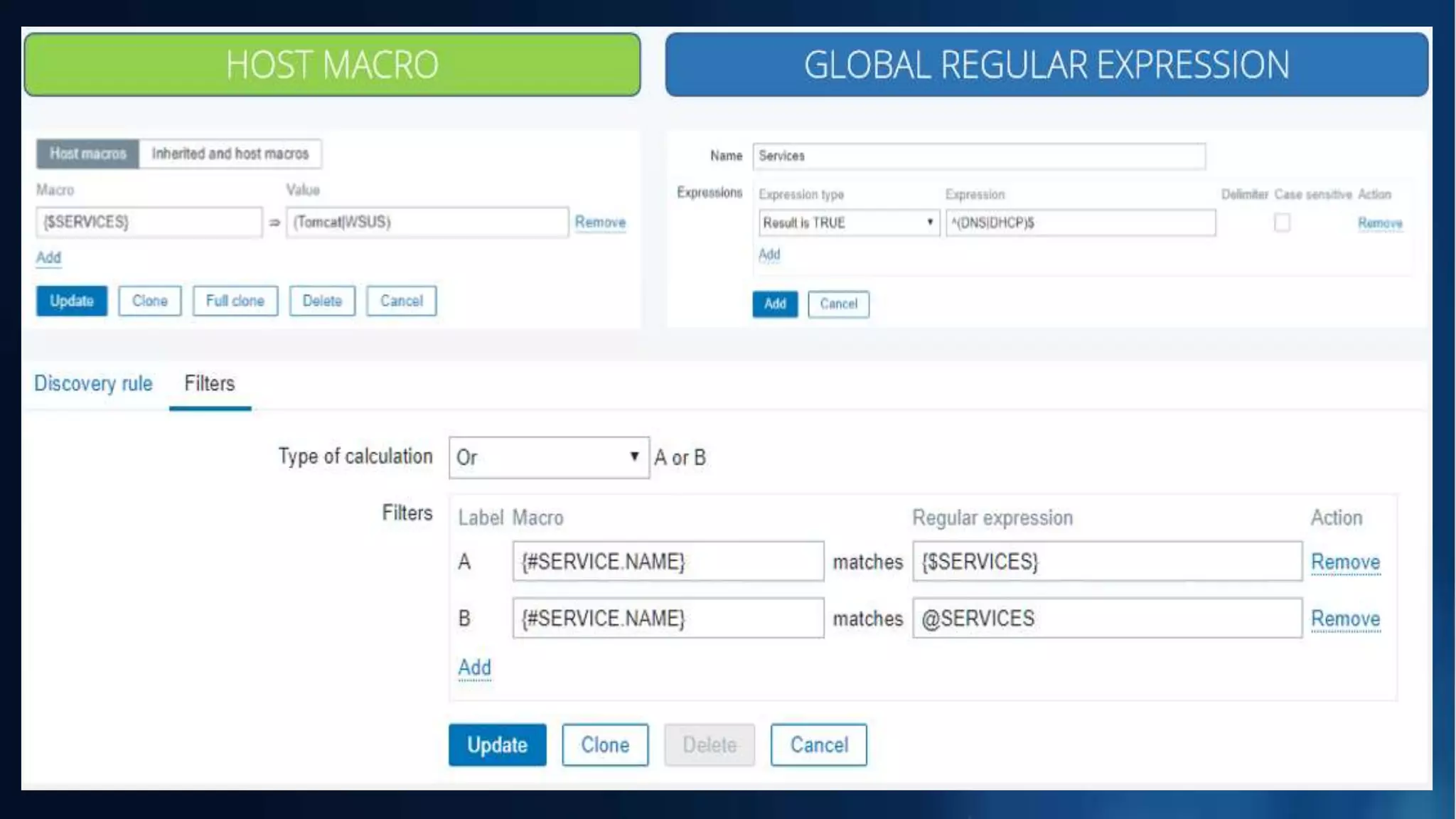1456x819 pixels.
Task: Click filter B macro field {#SERVICE.NAME}
Action: [668, 619]
